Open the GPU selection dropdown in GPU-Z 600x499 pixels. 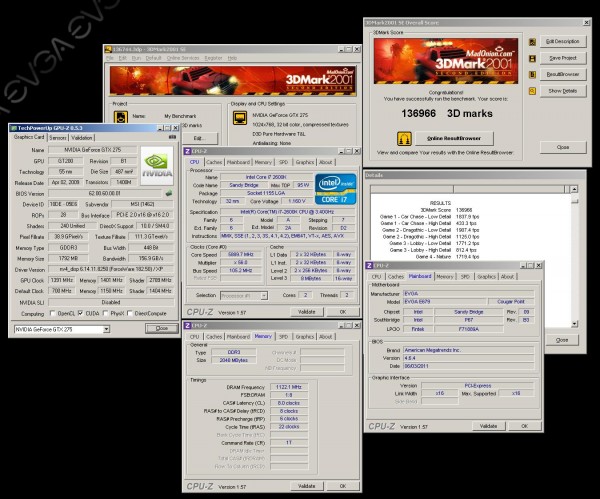tap(106, 329)
